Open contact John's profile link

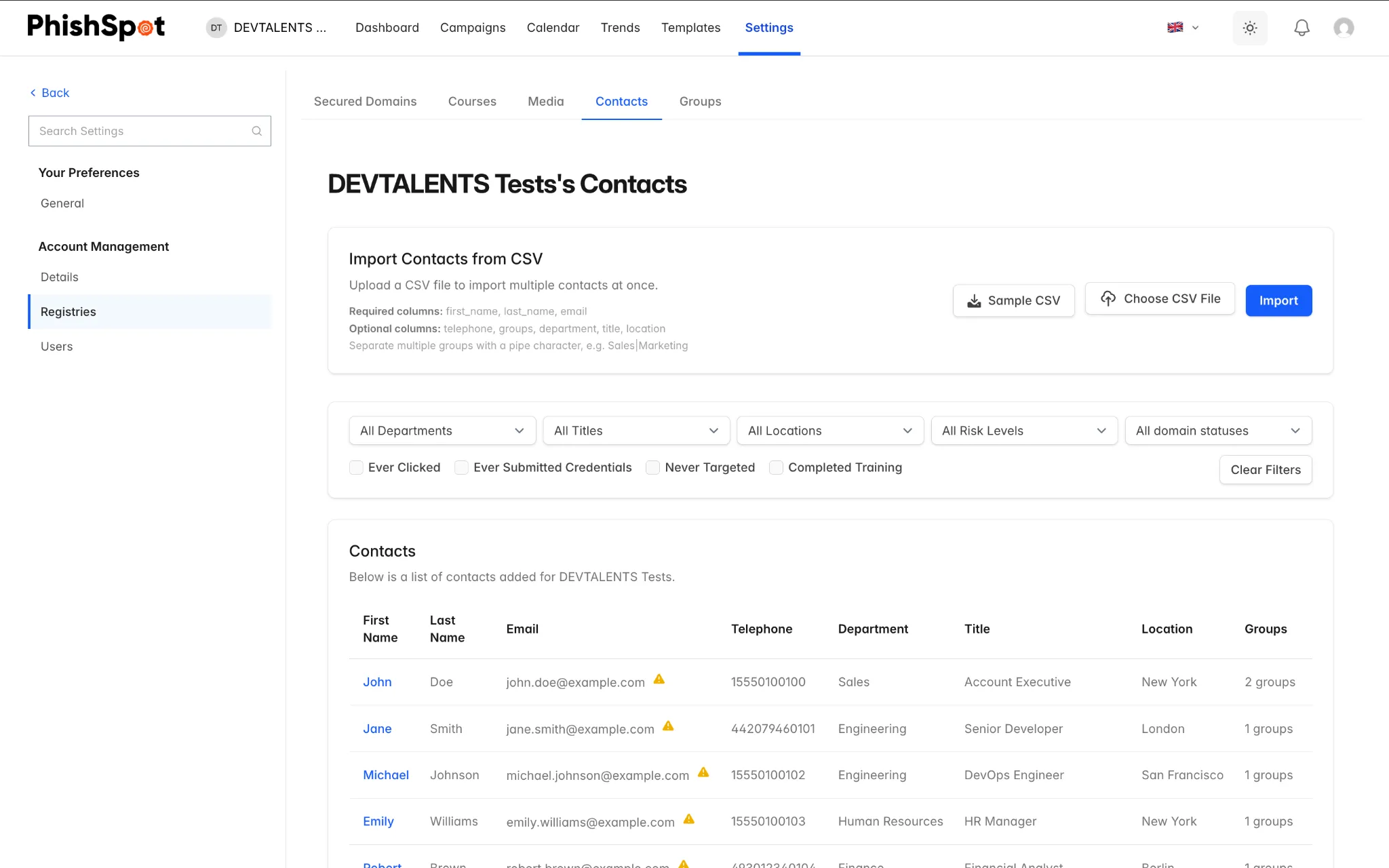pyautogui.click(x=377, y=682)
